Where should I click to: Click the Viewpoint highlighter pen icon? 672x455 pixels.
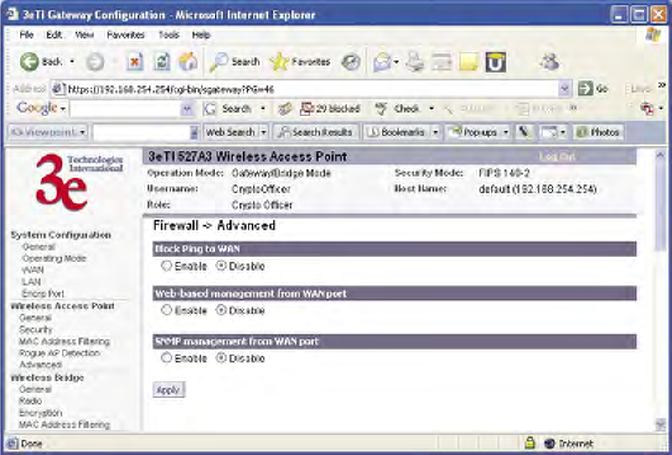coord(523,132)
